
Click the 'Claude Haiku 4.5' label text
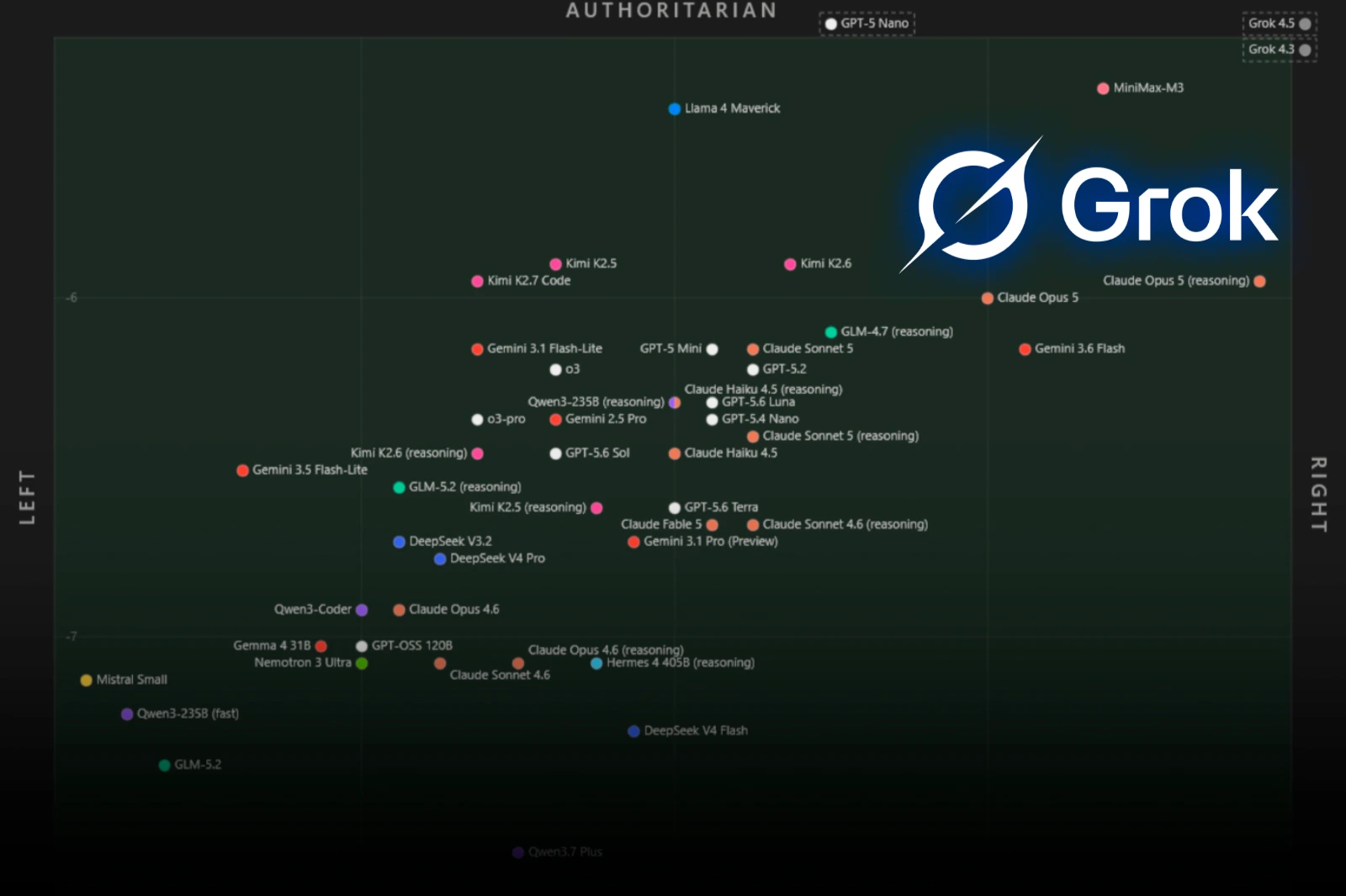point(730,453)
